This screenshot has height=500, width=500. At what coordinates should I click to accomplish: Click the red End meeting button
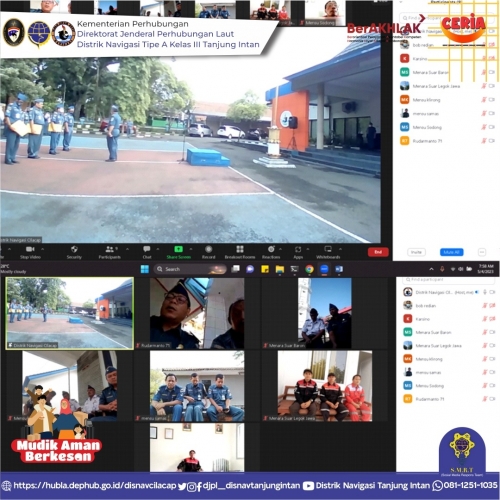click(378, 252)
